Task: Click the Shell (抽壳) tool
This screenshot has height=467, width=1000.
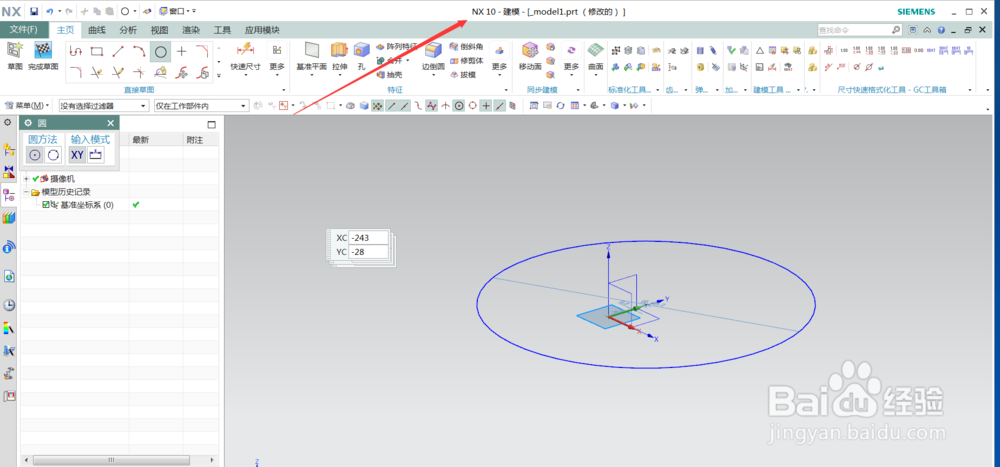Action: tap(389, 74)
